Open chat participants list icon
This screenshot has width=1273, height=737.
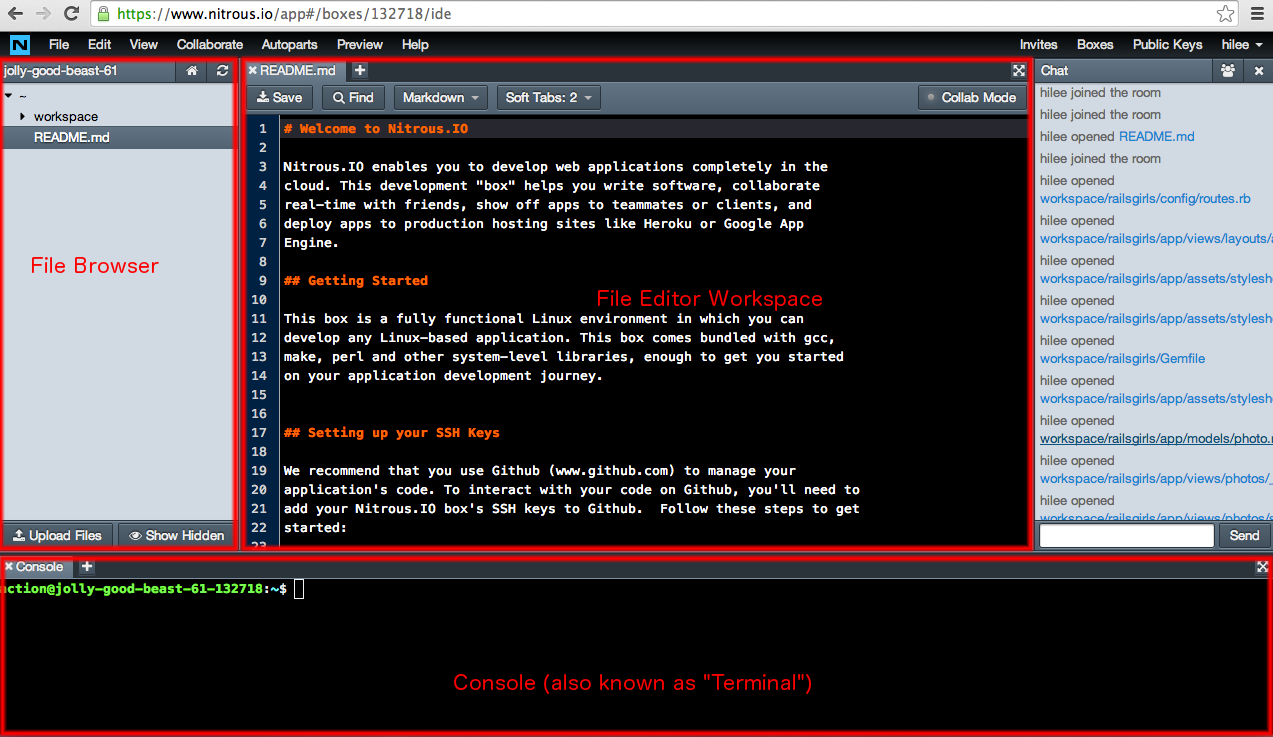(x=1228, y=71)
